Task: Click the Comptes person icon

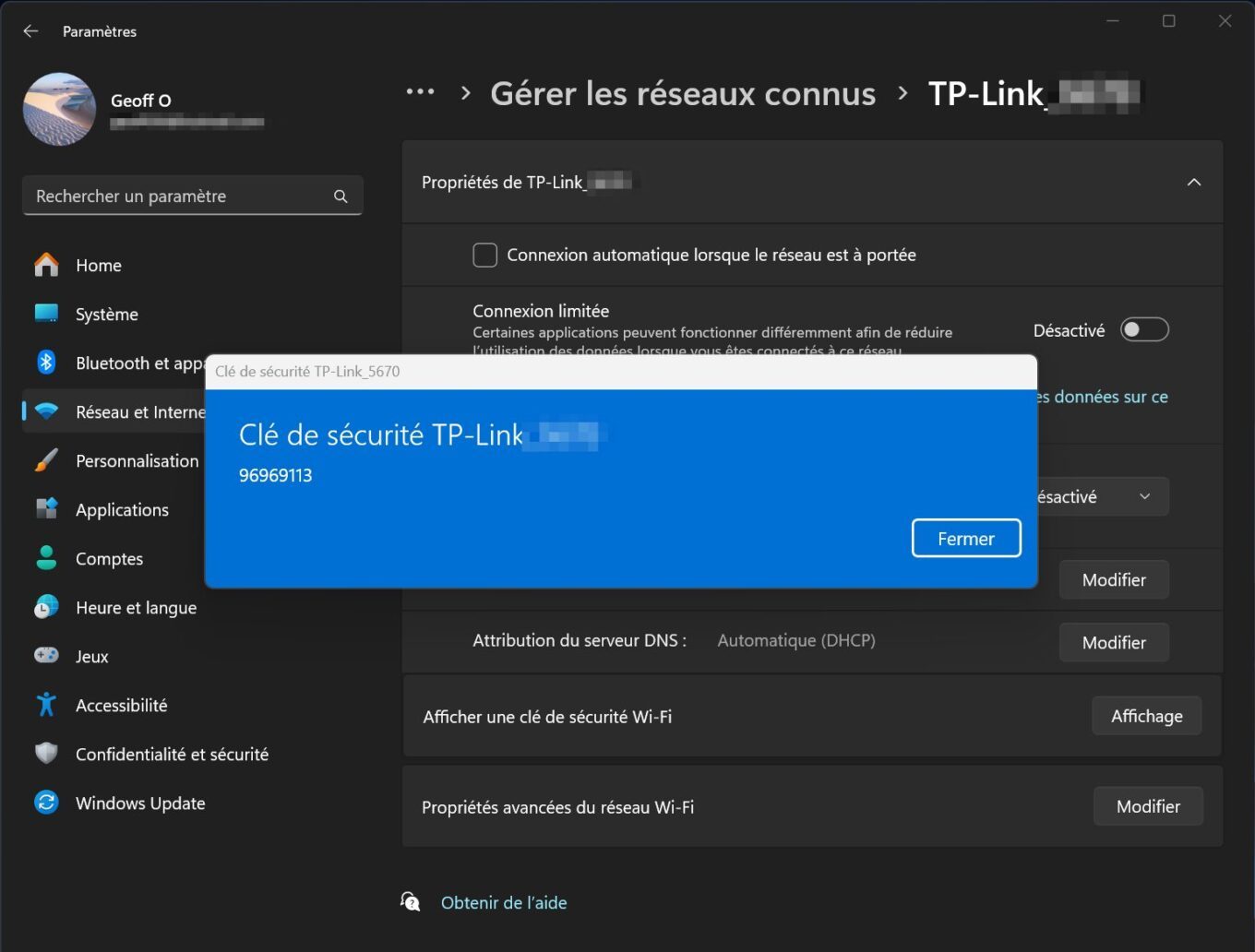Action: 46,558
